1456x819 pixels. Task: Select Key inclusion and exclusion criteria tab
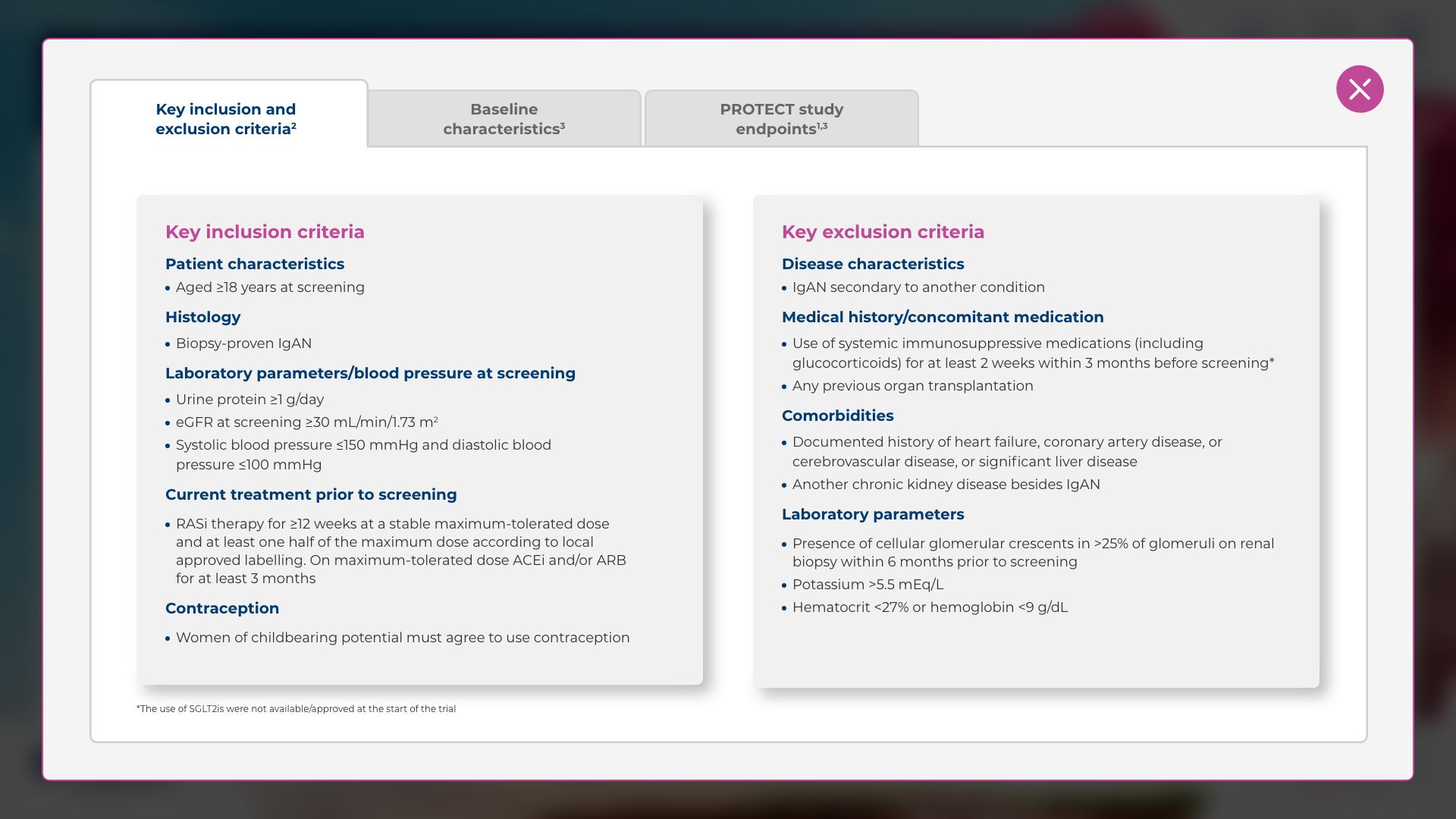226,119
